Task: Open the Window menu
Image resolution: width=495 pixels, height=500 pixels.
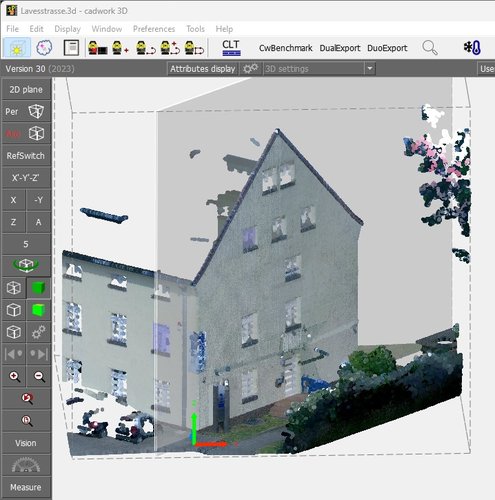Action: pyautogui.click(x=107, y=29)
